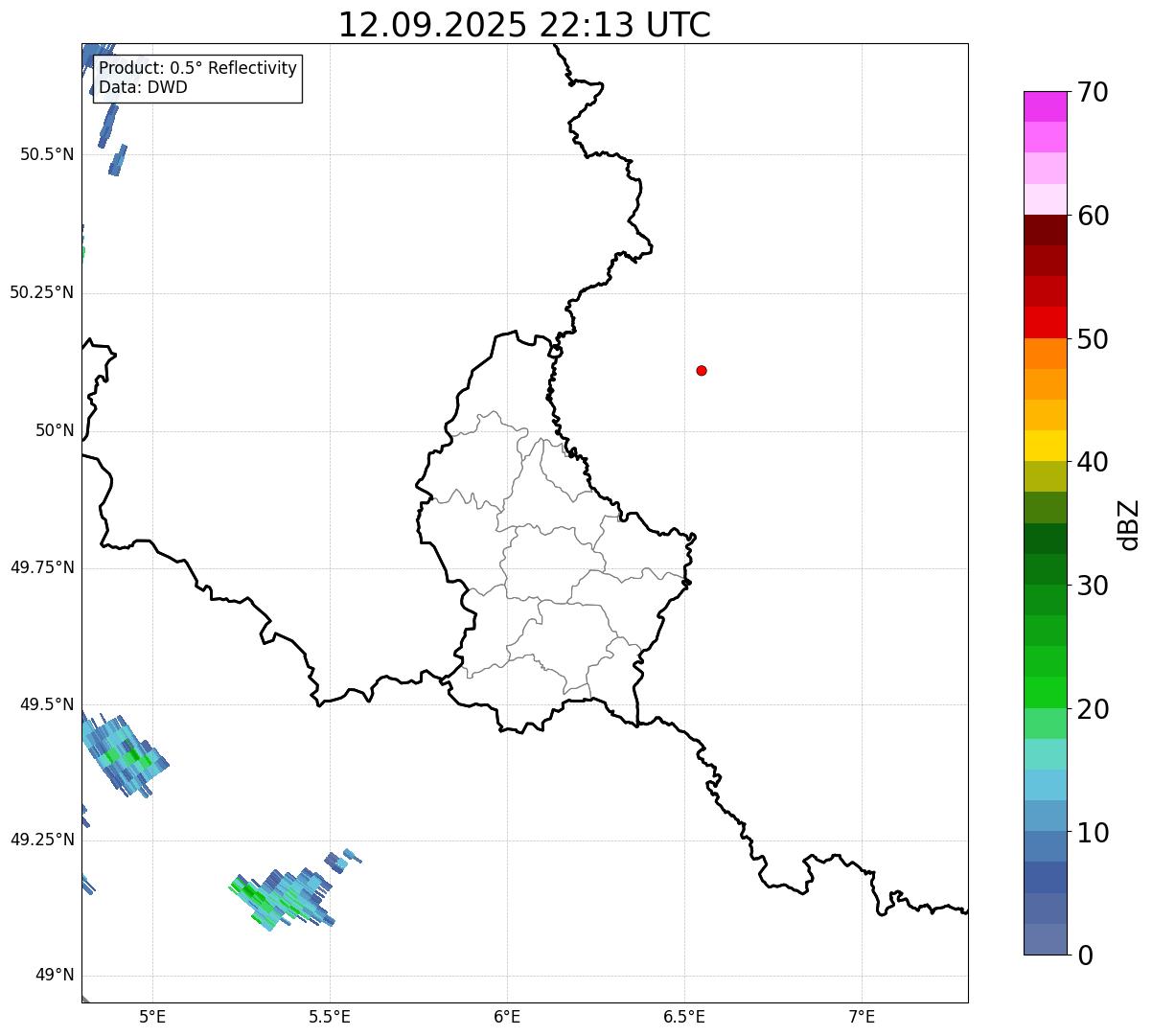Click the 5.5°E longitude label
Image resolution: width=1152 pixels, height=1036 pixels.
click(330, 1016)
